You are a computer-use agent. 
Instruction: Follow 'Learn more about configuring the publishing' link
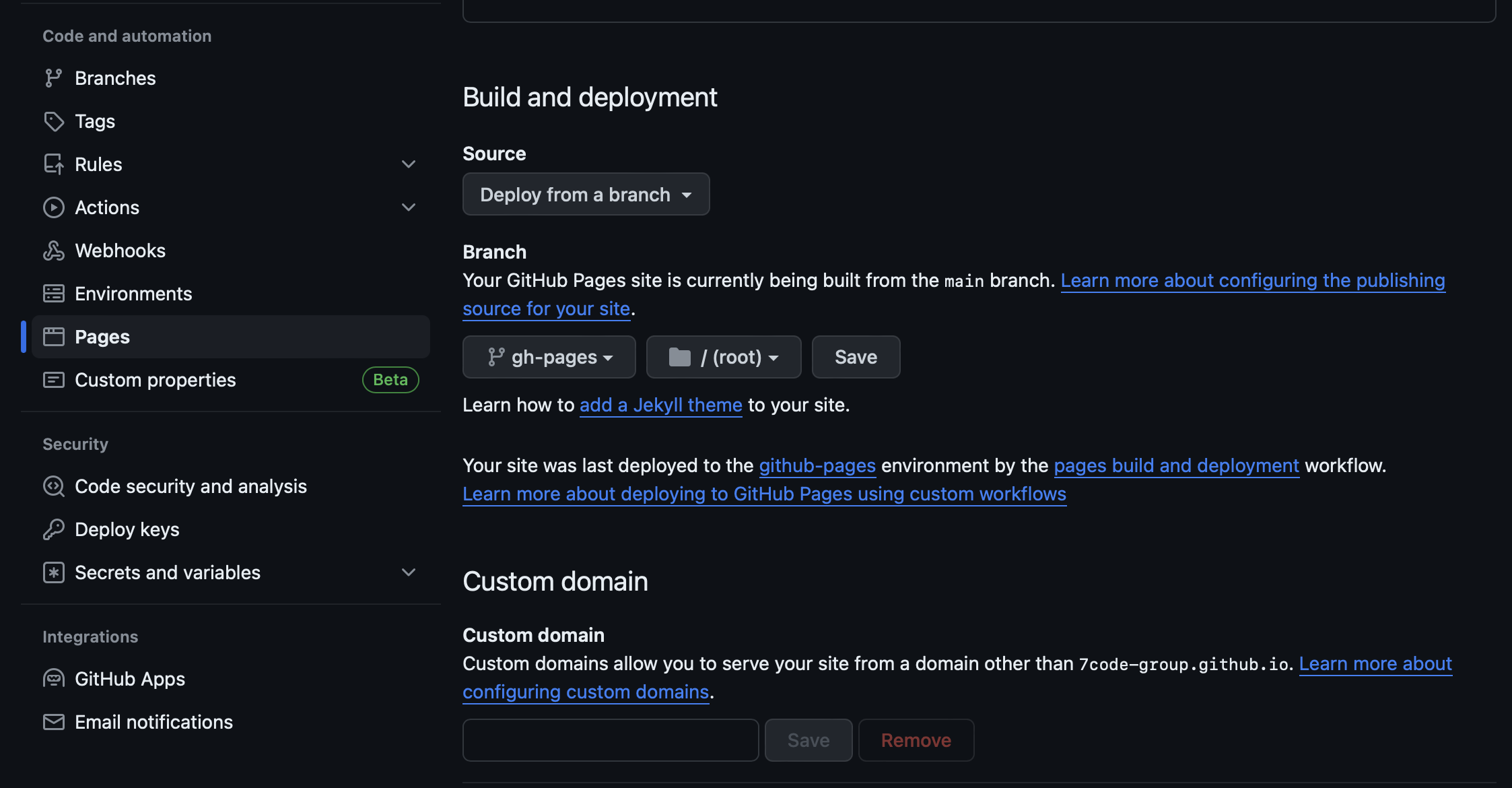pyautogui.click(x=1253, y=280)
